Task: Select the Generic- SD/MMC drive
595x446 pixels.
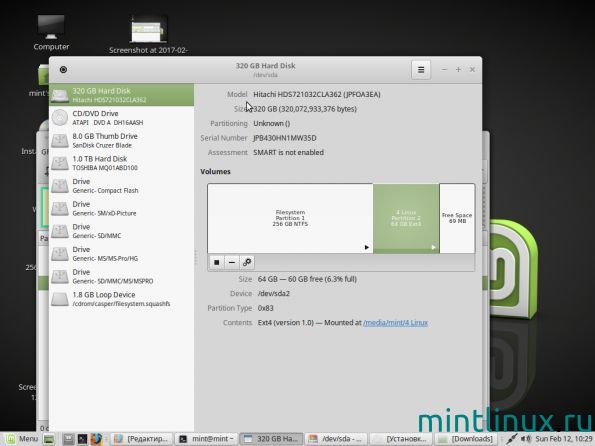Action: (x=121, y=231)
